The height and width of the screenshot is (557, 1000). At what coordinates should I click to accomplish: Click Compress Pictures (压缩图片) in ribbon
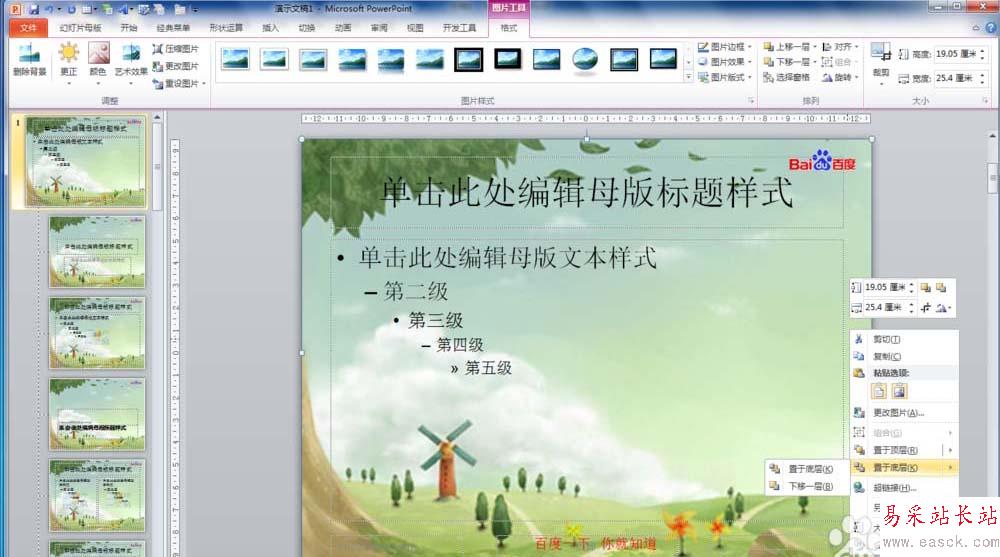tap(175, 49)
